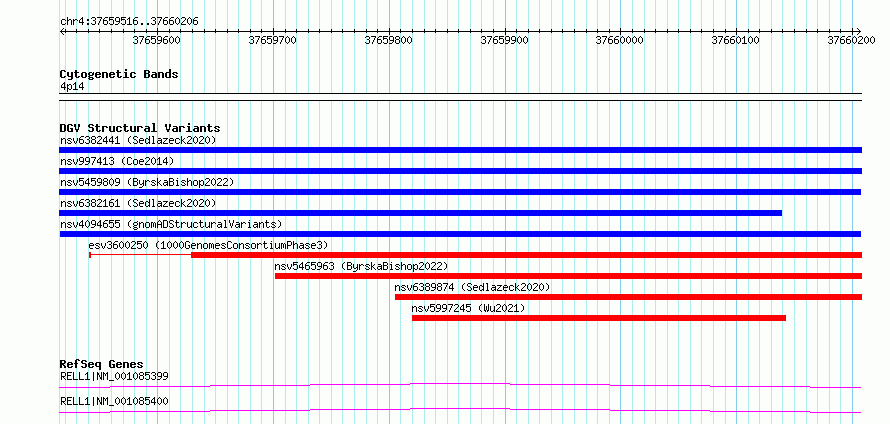Select the 4p14 band label
Viewport: 890px width, 424px height.
72,87
